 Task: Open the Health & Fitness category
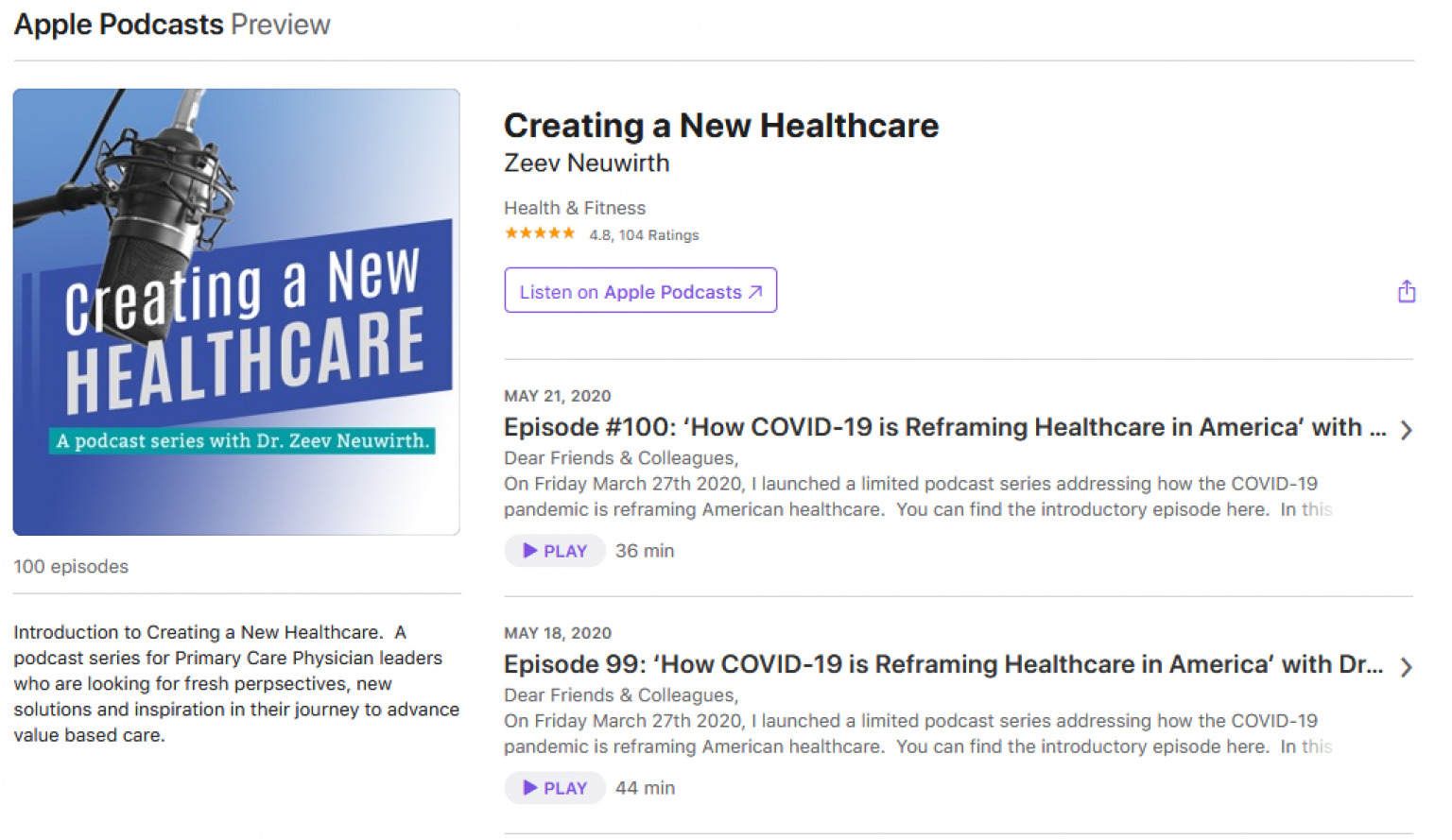[x=574, y=207]
